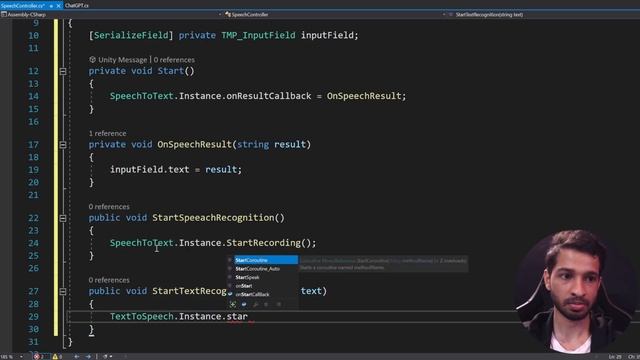This screenshot has width=640, height=360.
Task: Click the Unity Message icon above Start()
Action: pyautogui.click(x=93, y=60)
